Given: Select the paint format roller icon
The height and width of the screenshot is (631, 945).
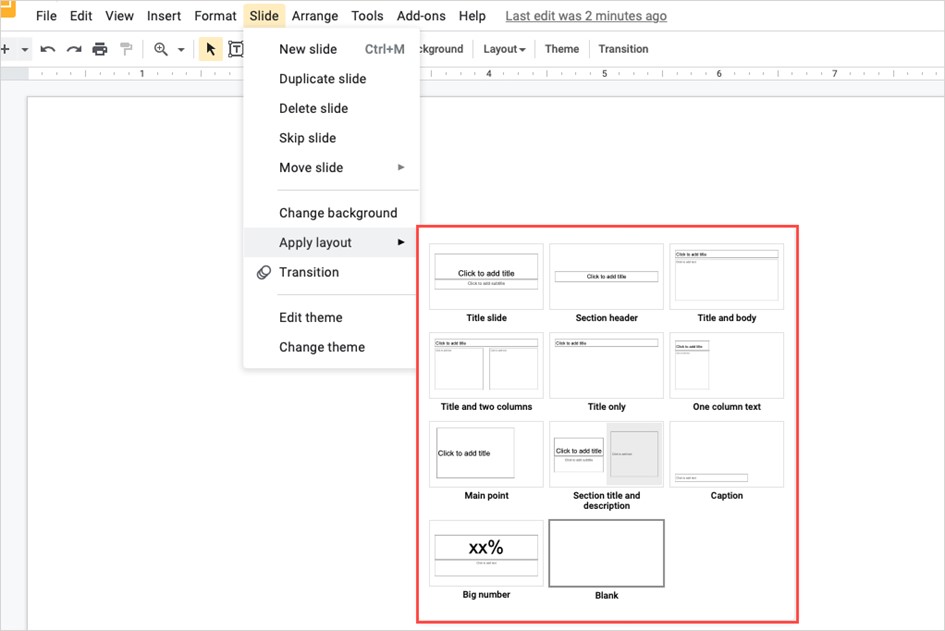Looking at the screenshot, I should click(126, 49).
